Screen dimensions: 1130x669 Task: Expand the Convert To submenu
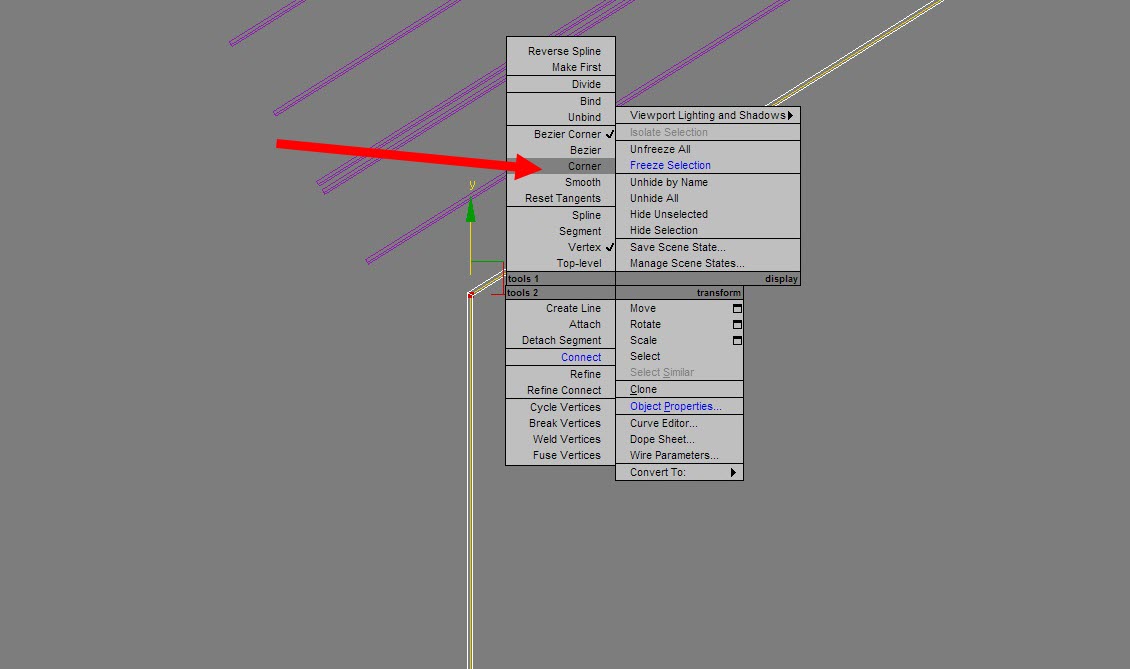tap(733, 472)
